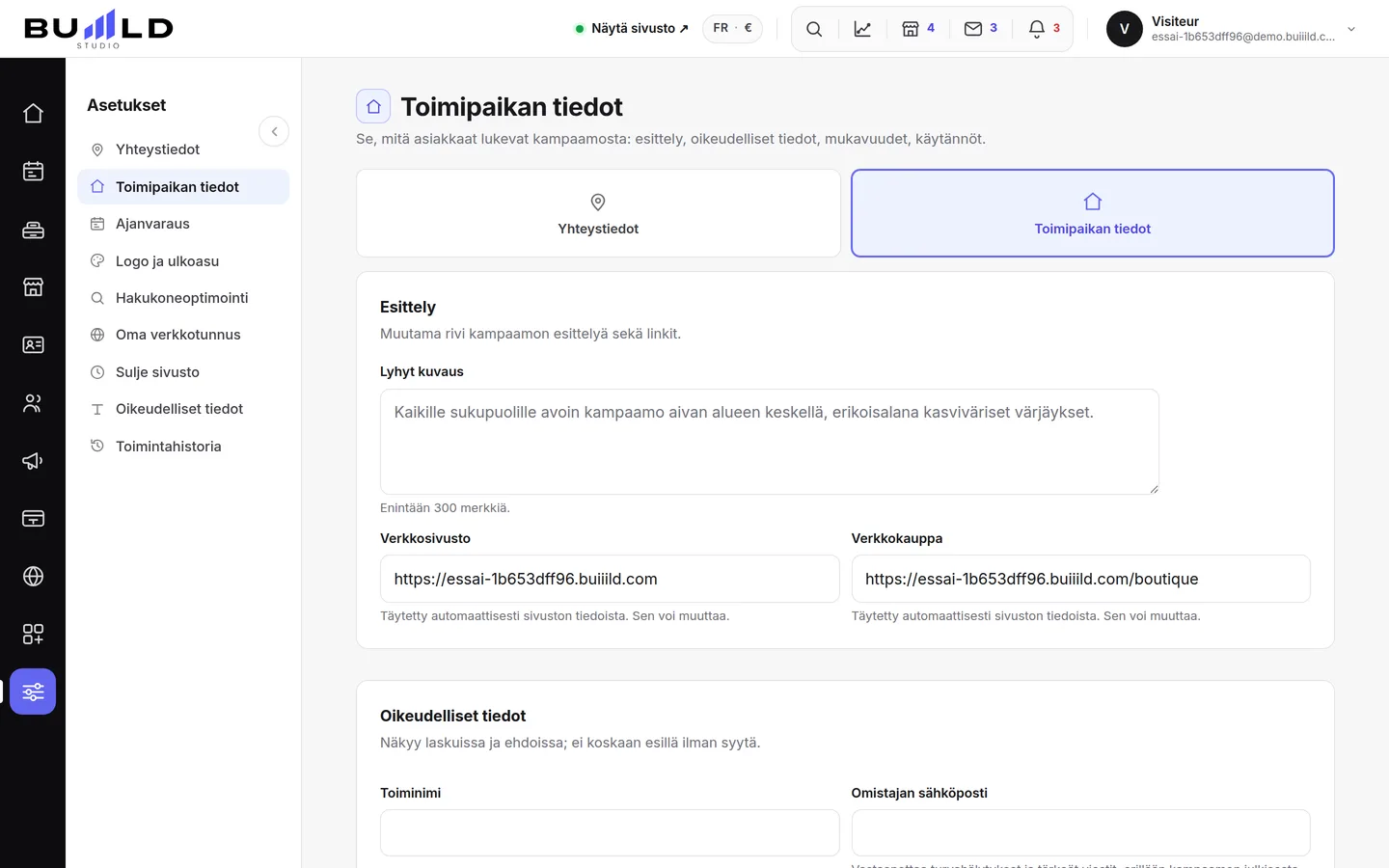
Task: Open the FR · € language and currency selector
Action: 732,29
